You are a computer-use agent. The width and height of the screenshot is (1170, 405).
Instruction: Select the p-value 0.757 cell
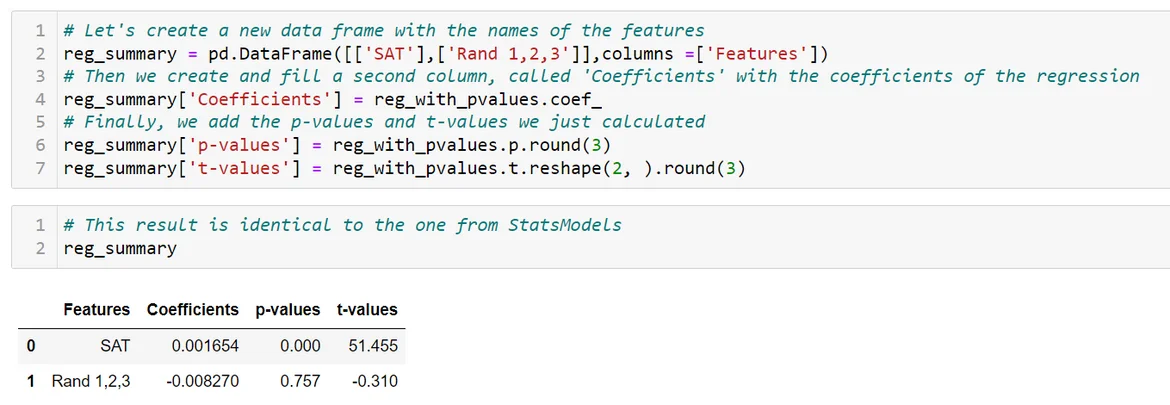pos(300,381)
